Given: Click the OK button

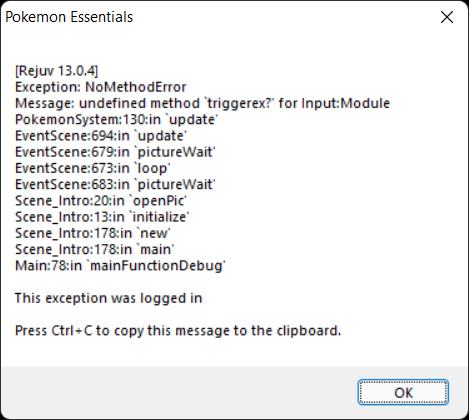Looking at the screenshot, I should (x=403, y=392).
